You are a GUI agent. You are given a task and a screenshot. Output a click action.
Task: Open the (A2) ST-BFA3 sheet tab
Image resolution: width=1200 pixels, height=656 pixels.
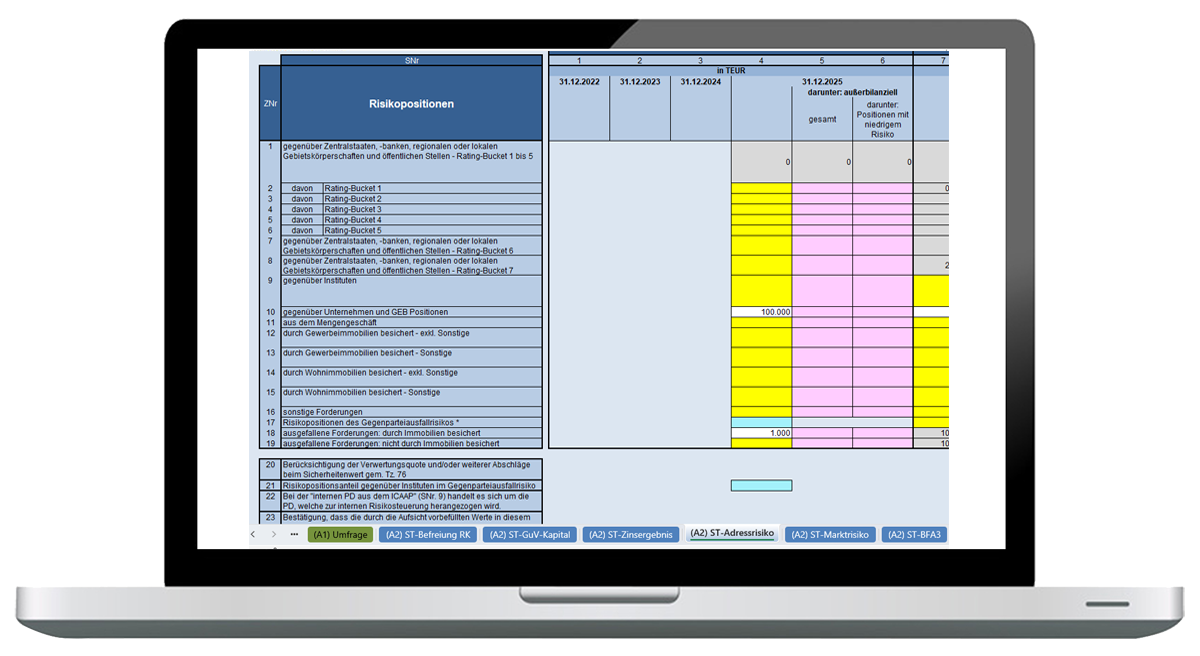pyautogui.click(x=914, y=535)
